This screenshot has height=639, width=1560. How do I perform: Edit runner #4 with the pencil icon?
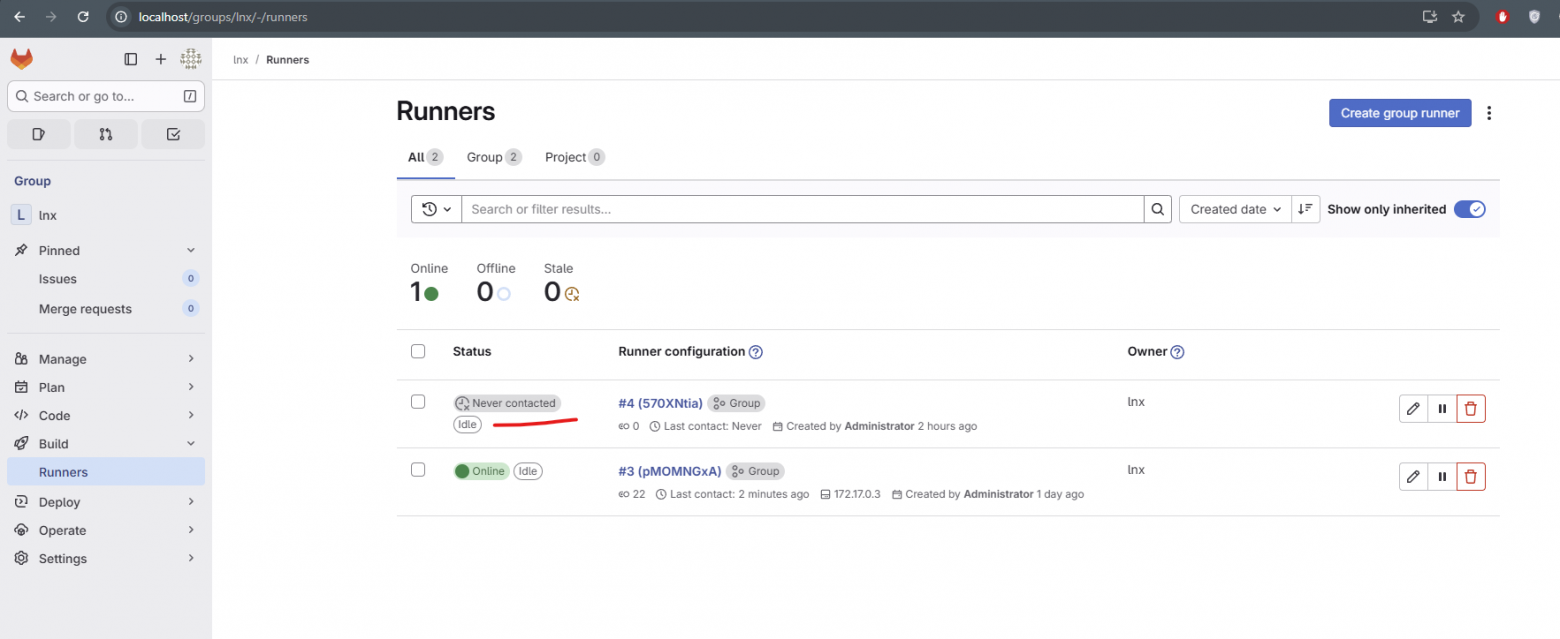pyautogui.click(x=1413, y=408)
